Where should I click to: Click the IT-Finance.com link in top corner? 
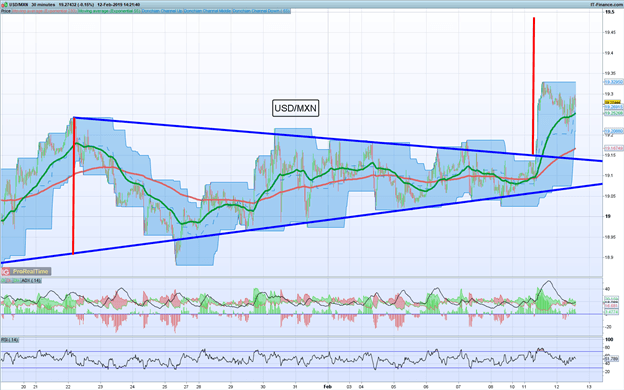(x=607, y=4)
